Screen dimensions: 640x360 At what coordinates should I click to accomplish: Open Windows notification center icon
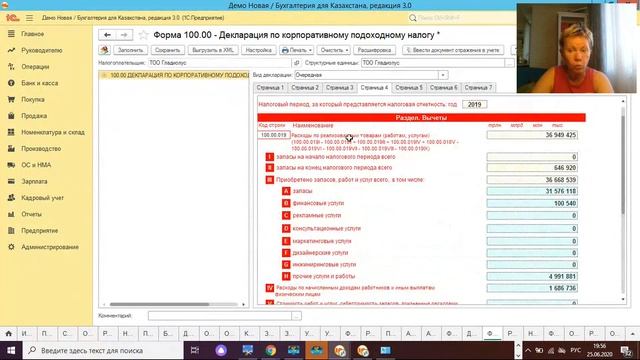point(625,350)
